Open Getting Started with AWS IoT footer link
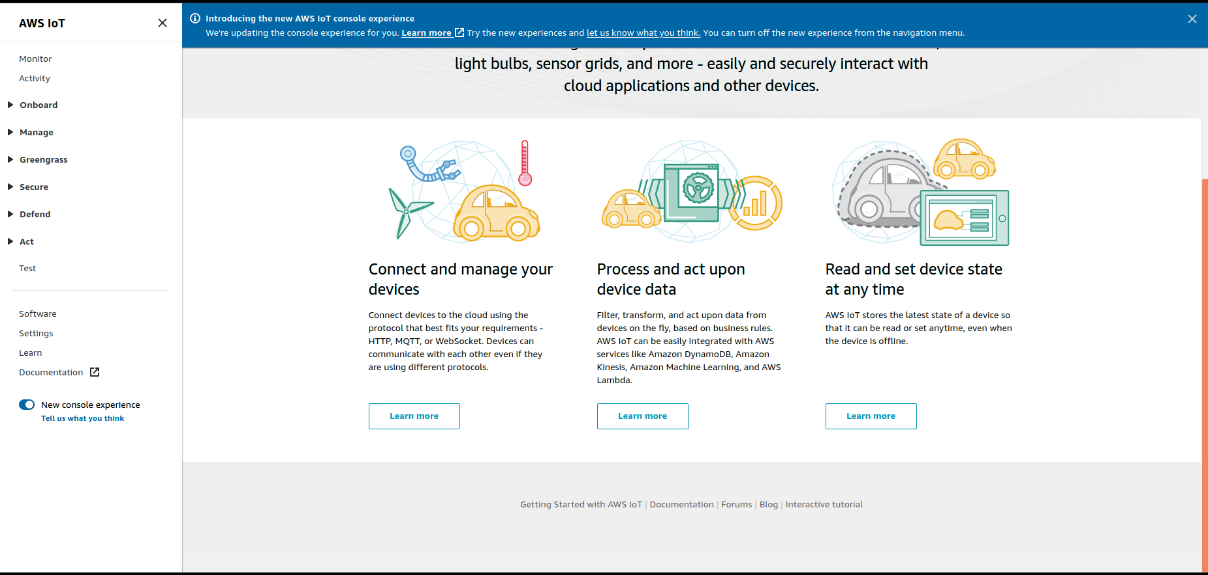This screenshot has width=1208, height=575. pyautogui.click(x=581, y=504)
